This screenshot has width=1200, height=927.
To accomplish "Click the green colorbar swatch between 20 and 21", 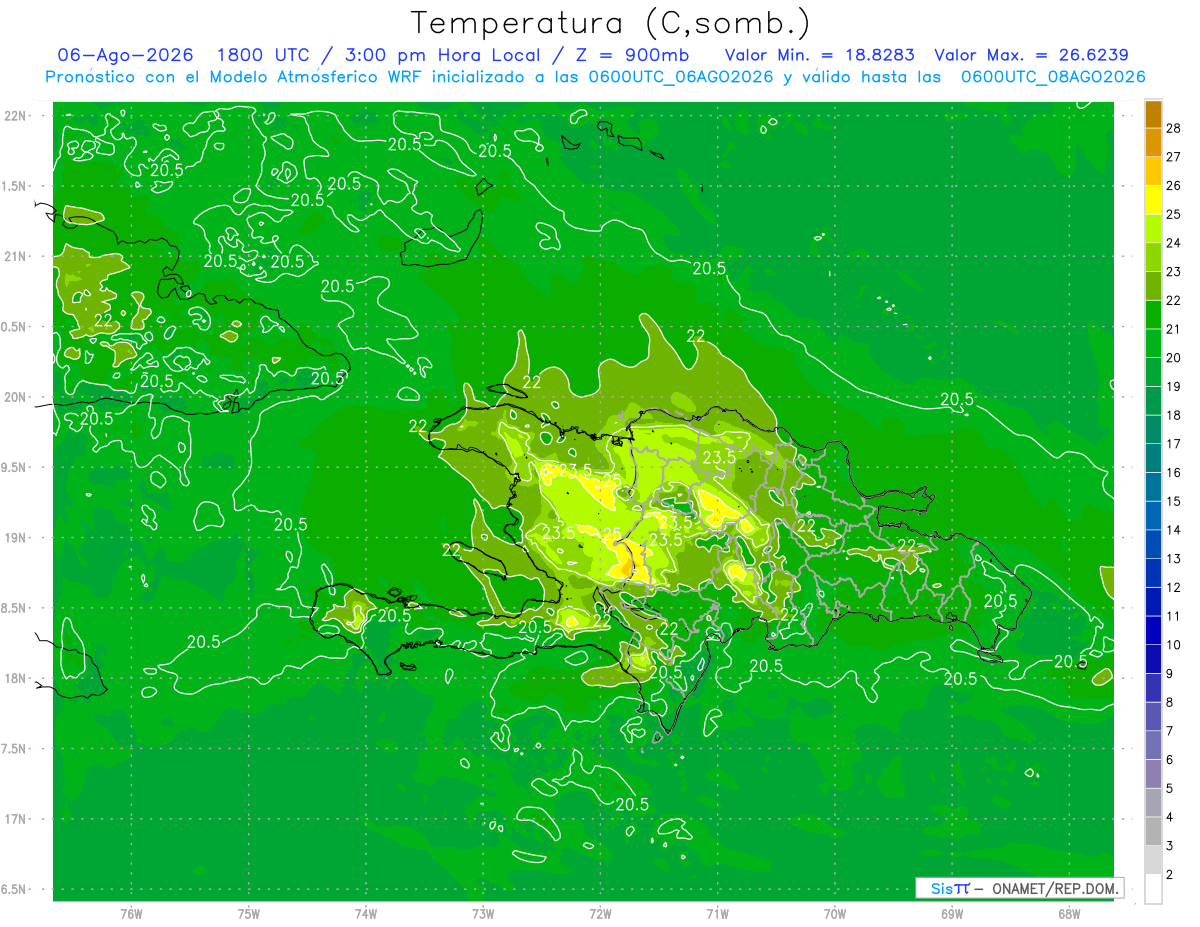I will (1153, 344).
